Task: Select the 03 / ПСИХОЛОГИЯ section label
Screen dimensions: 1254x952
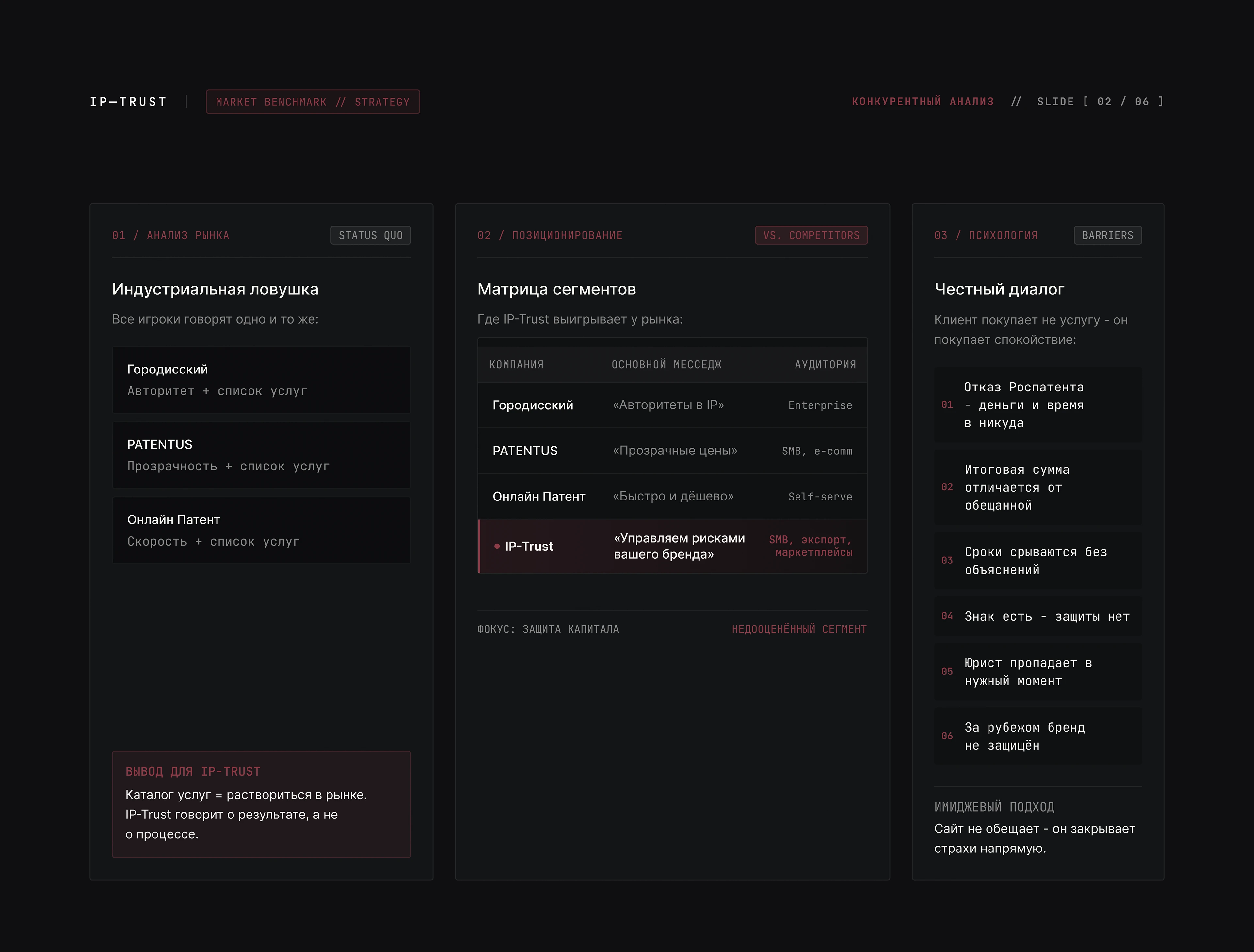Action: [986, 235]
